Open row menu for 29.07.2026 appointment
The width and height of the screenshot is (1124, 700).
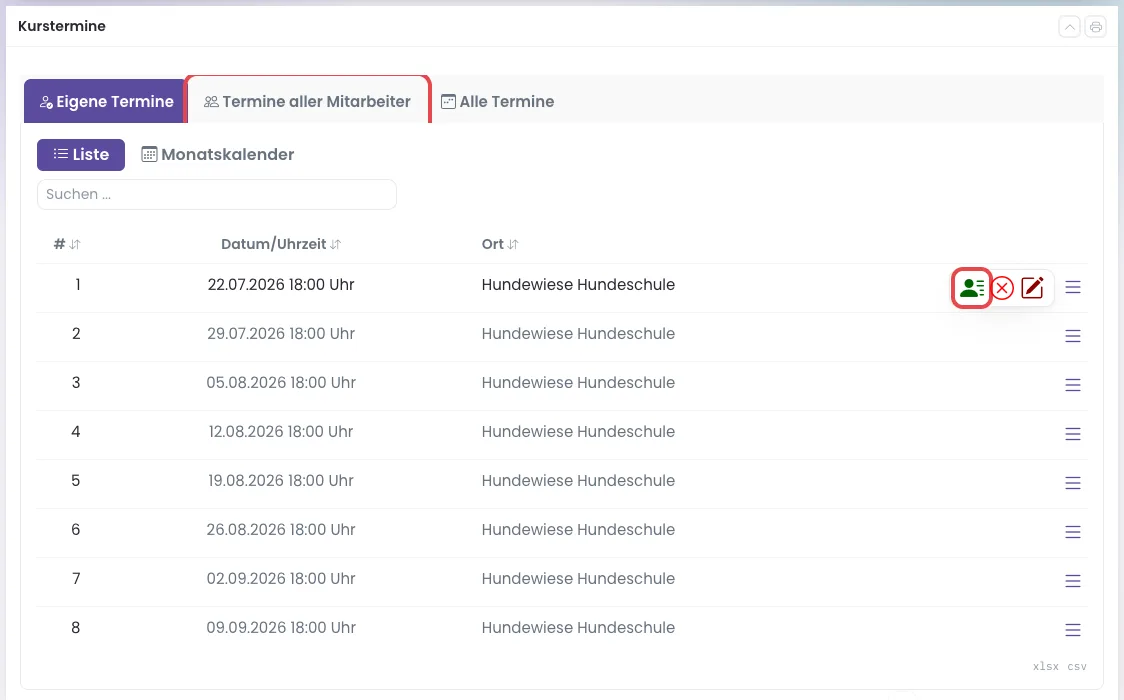click(1072, 336)
